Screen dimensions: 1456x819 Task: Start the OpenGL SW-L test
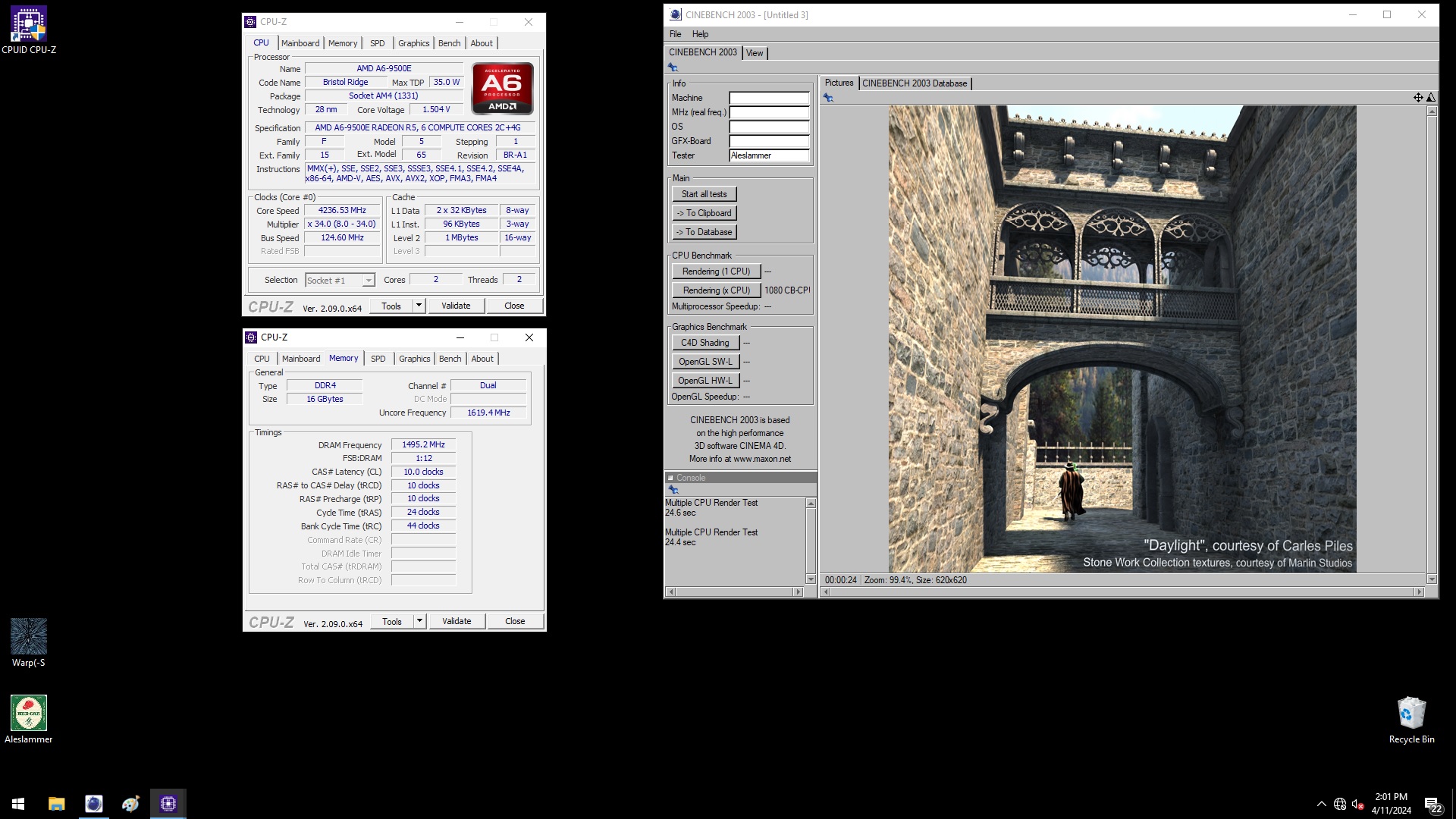704,362
